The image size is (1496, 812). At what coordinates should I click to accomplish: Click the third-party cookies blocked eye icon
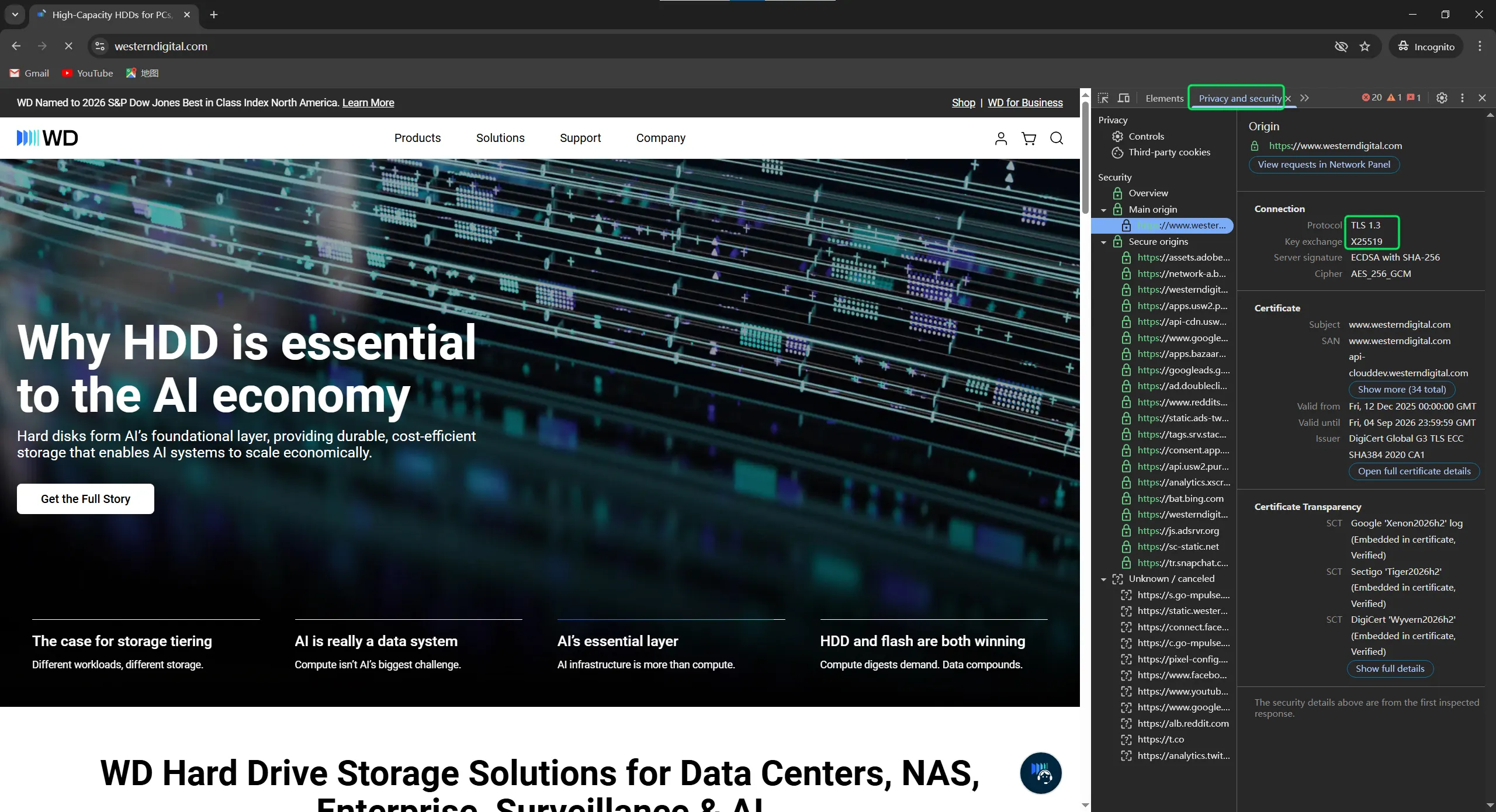[x=1341, y=46]
